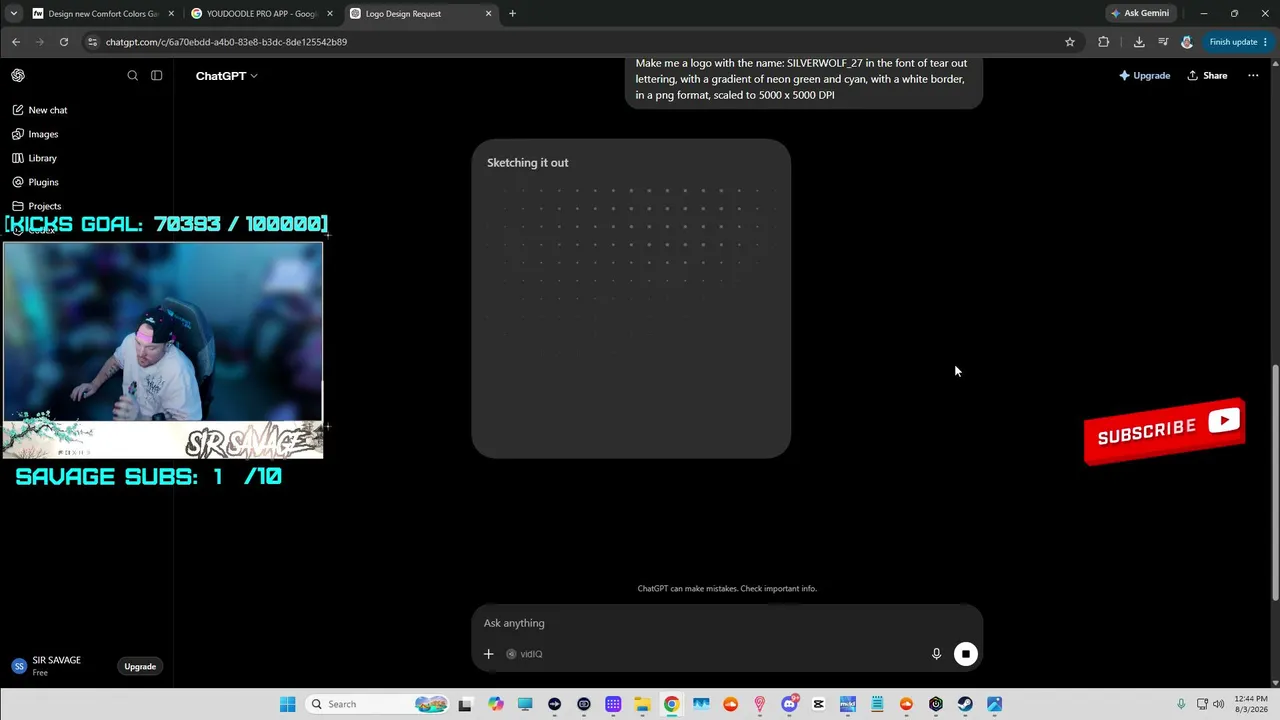Image resolution: width=1280 pixels, height=720 pixels.
Task: Open the media controls icon in toolbar
Action: click(x=1163, y=42)
